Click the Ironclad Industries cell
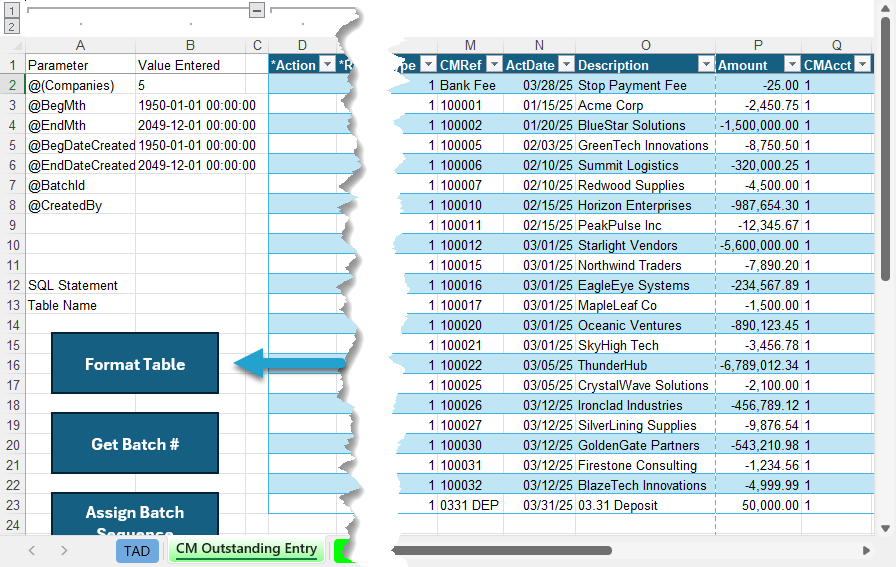The image size is (896, 567). click(645, 405)
